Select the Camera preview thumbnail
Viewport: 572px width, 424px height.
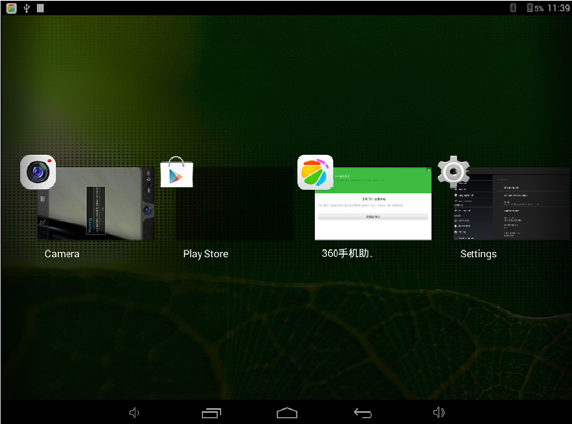[96, 204]
